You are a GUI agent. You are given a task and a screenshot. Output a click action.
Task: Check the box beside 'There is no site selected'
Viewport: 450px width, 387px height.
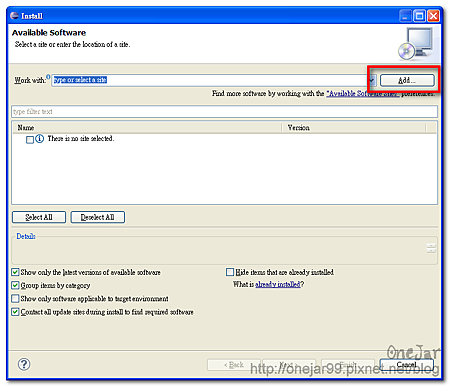pos(30,139)
